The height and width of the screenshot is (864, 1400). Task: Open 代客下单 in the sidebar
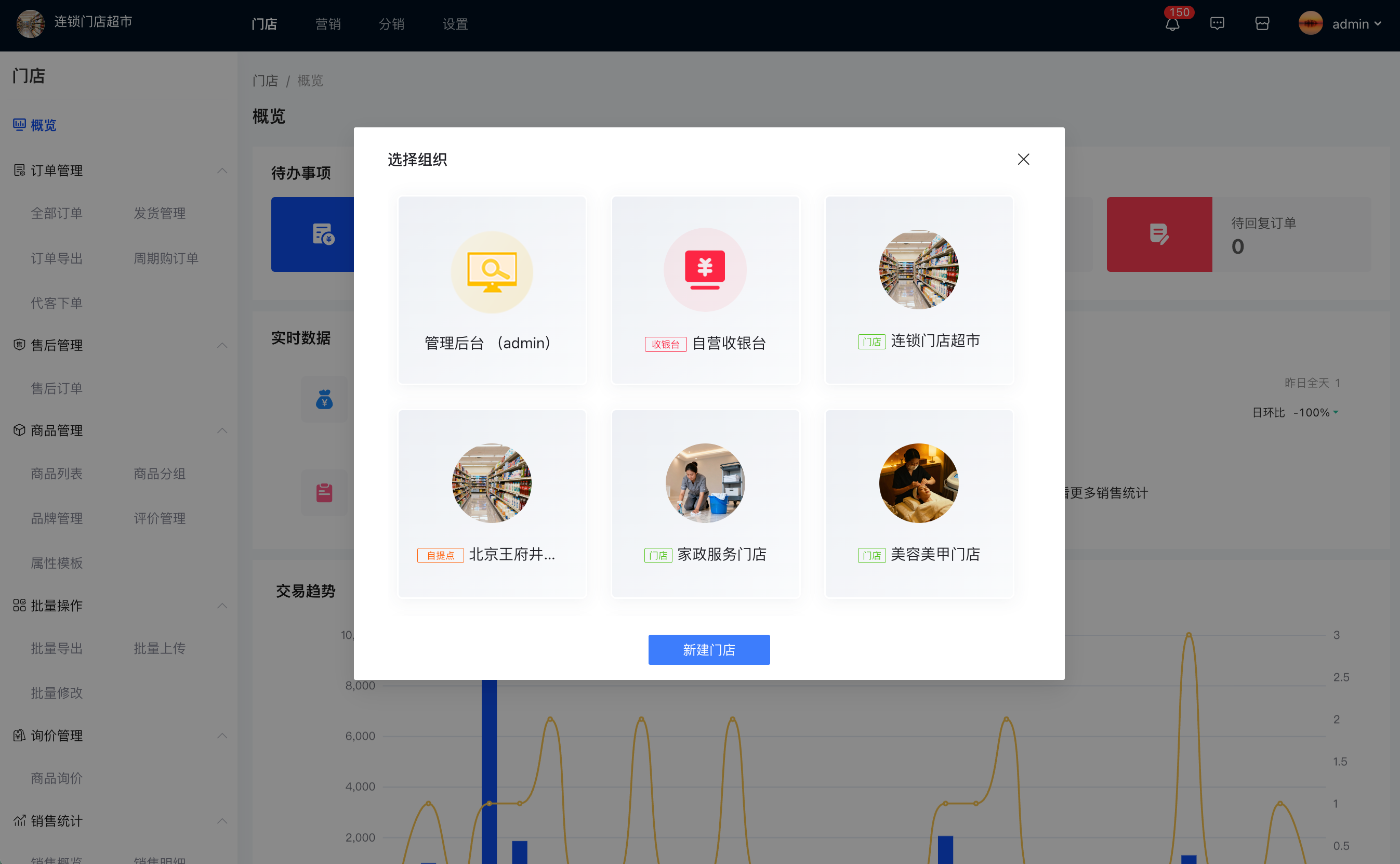(57, 303)
